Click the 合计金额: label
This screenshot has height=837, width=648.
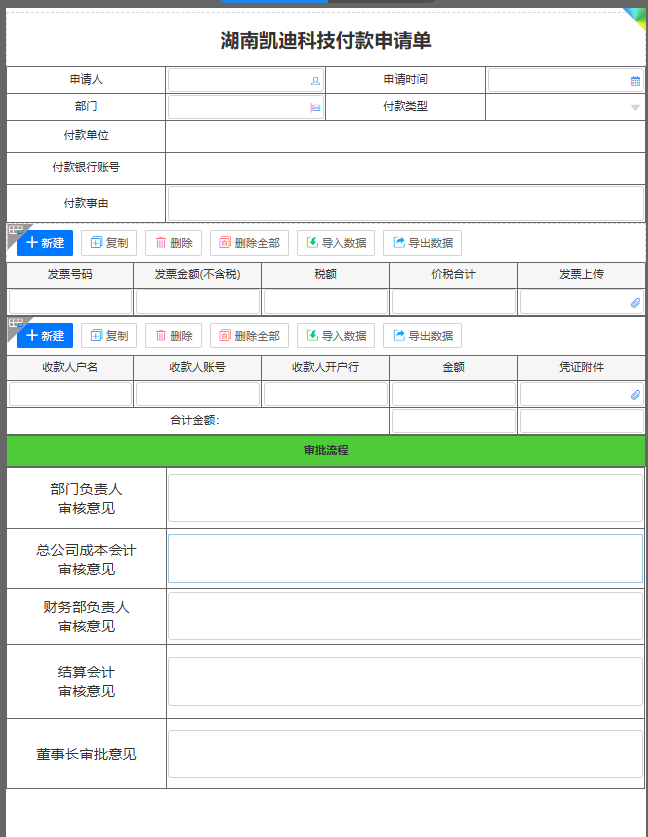(x=195, y=421)
